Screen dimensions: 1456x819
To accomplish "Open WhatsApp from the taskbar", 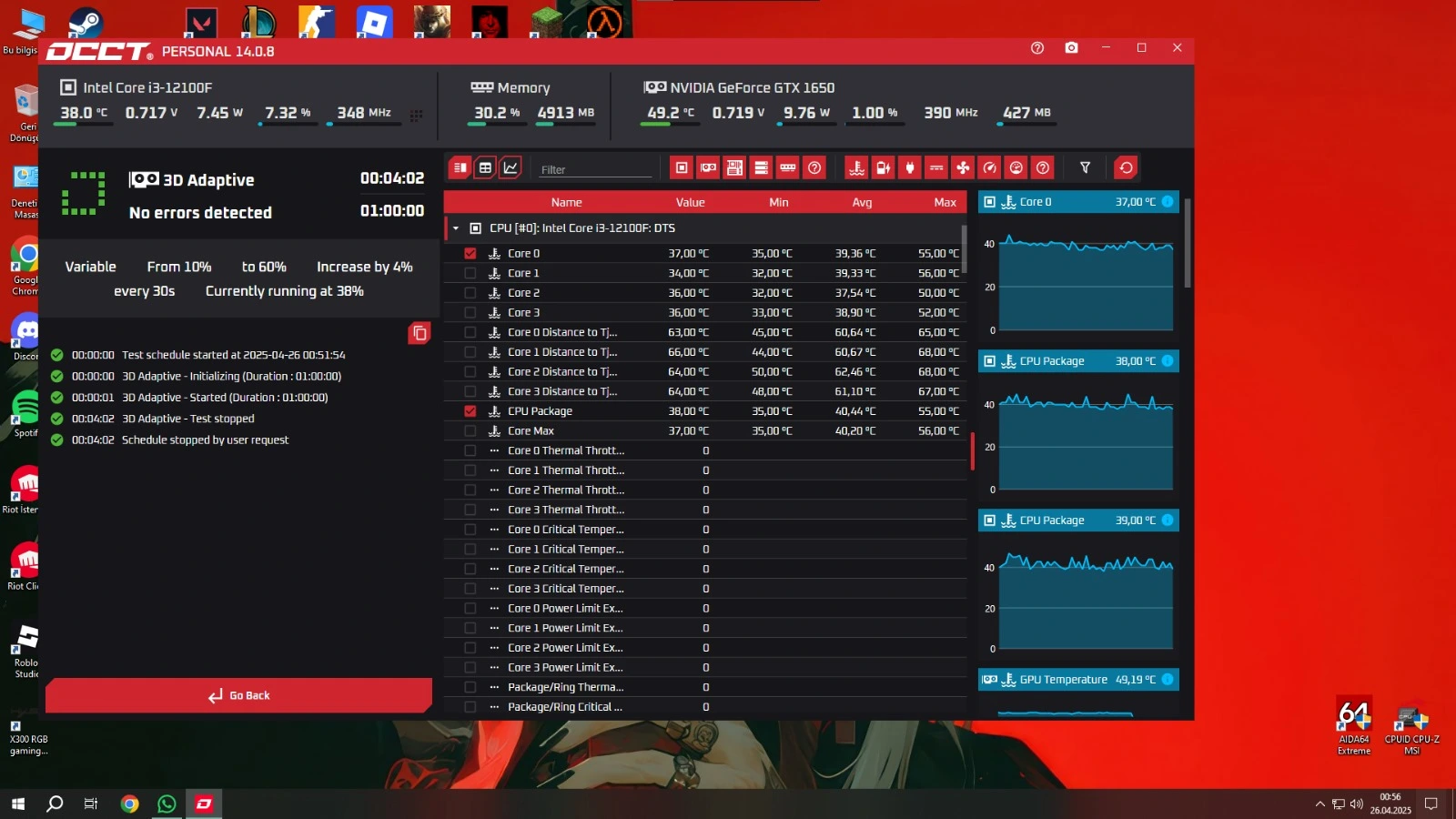I will pos(167,804).
